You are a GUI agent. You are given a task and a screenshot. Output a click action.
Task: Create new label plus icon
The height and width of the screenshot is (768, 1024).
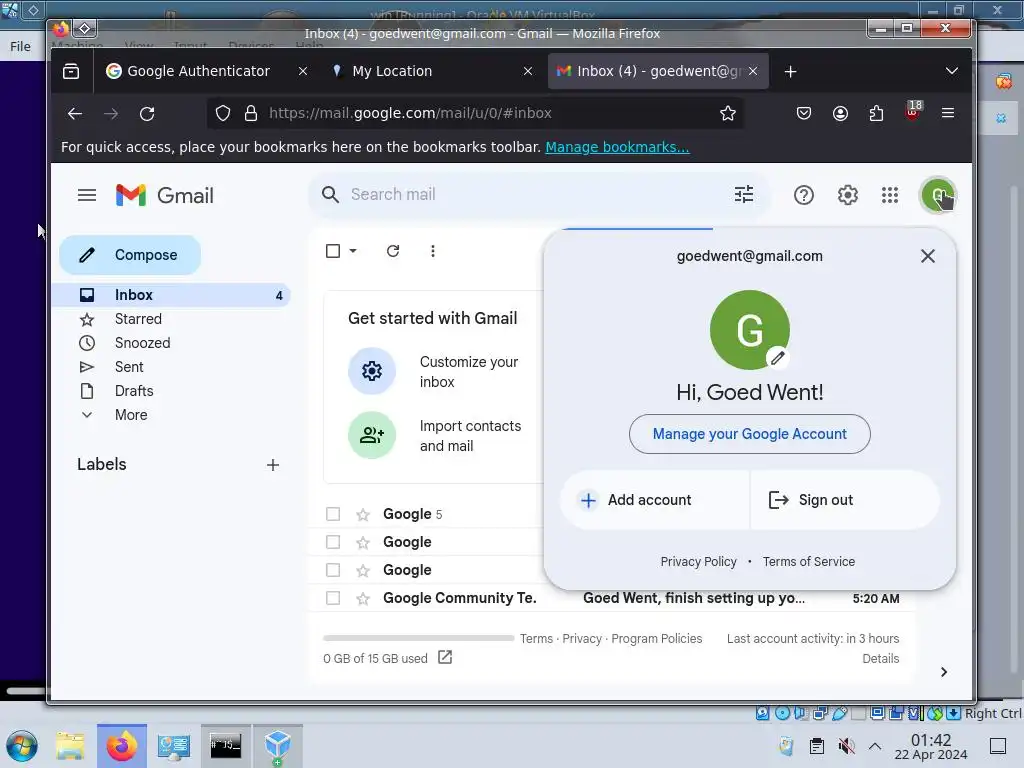click(273, 465)
